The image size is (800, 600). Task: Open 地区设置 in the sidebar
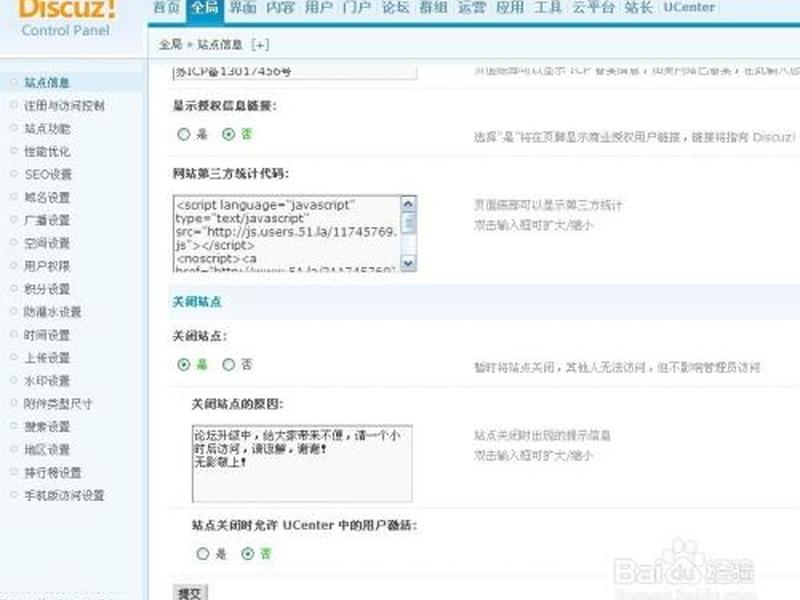pos(47,450)
